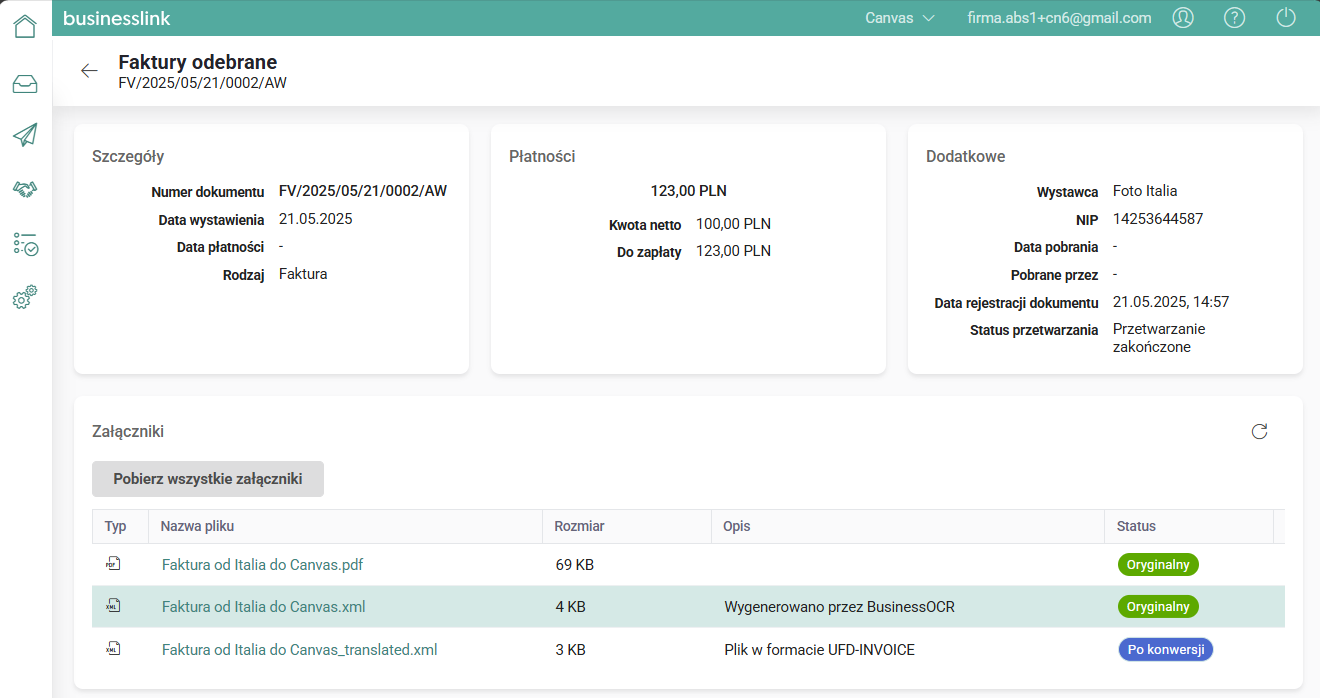Click the NIP number 14253644587

pyautogui.click(x=1158, y=219)
